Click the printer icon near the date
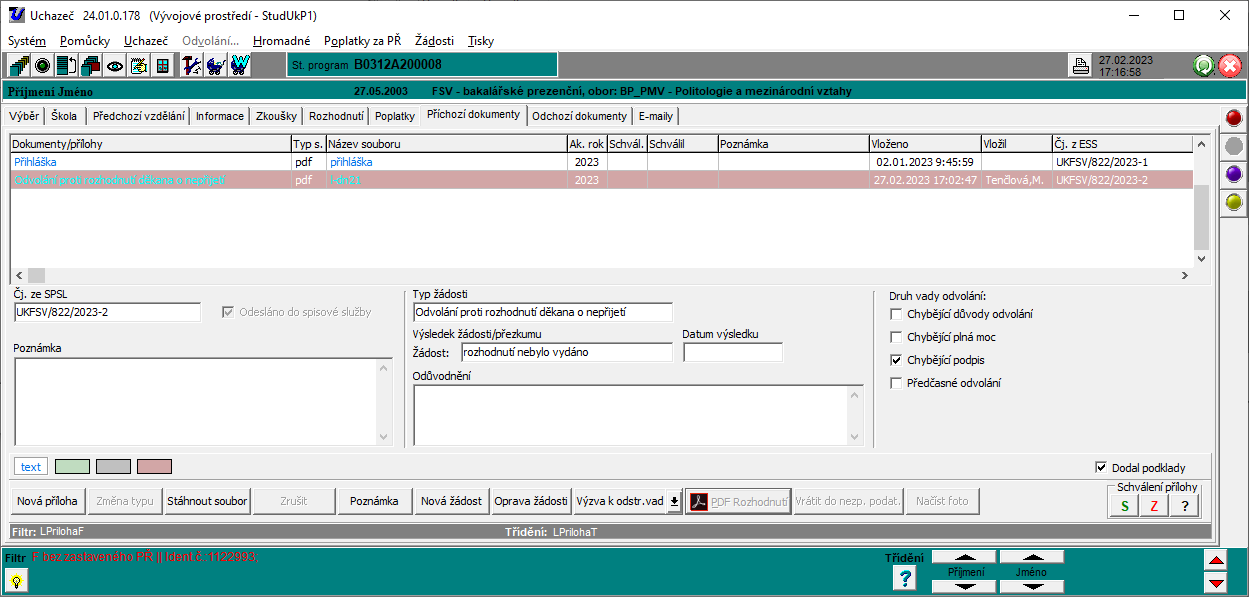Screen dimensions: 1249x597 point(1080,67)
